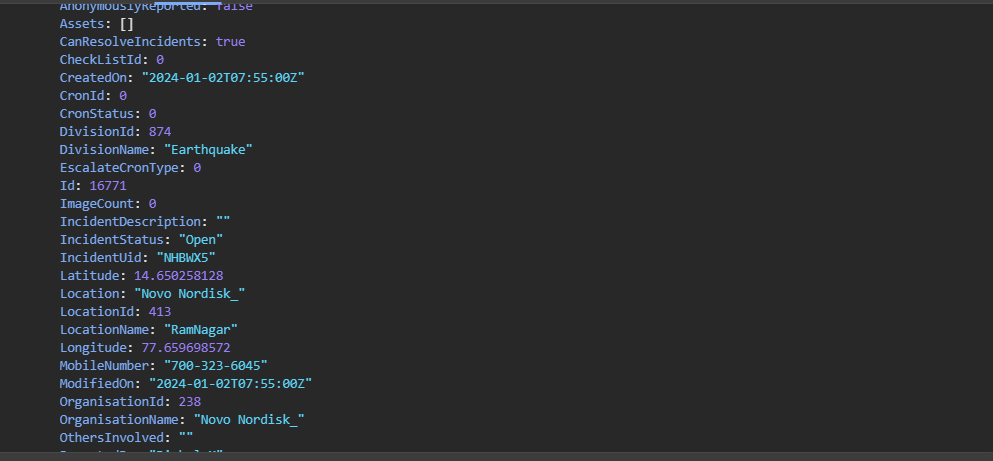Select the OrganisationName "Novo Nordisk_" value

(249, 419)
